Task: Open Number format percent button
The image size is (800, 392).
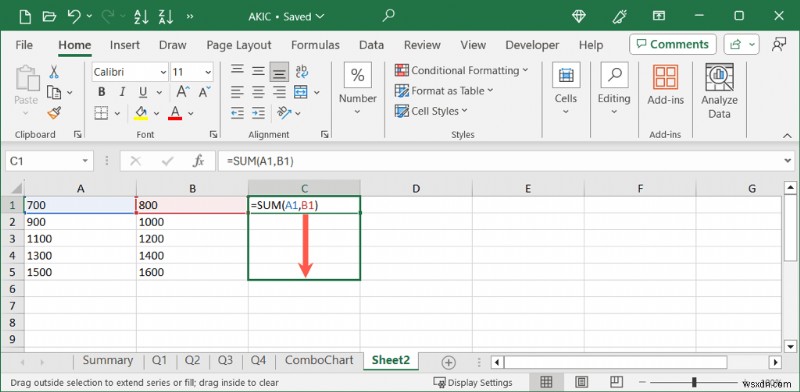Action: (x=358, y=76)
